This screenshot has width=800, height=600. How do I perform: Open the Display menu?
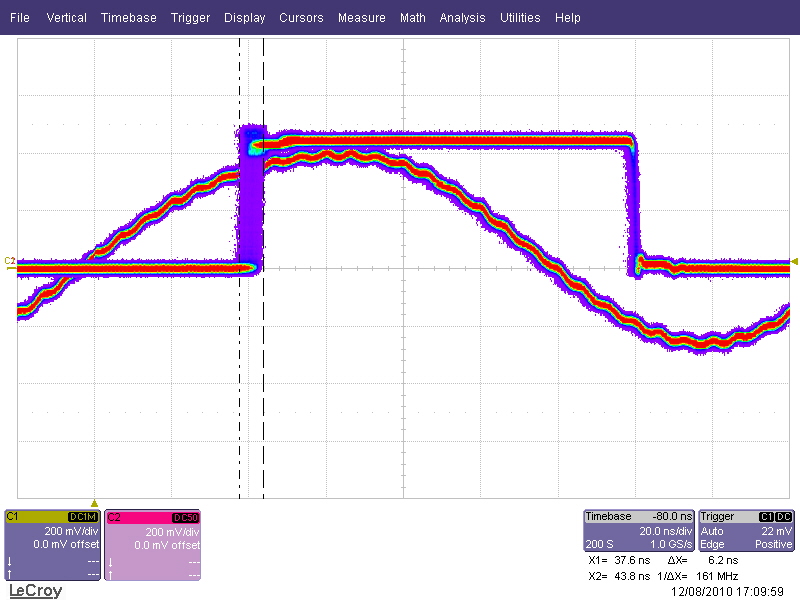click(x=244, y=18)
